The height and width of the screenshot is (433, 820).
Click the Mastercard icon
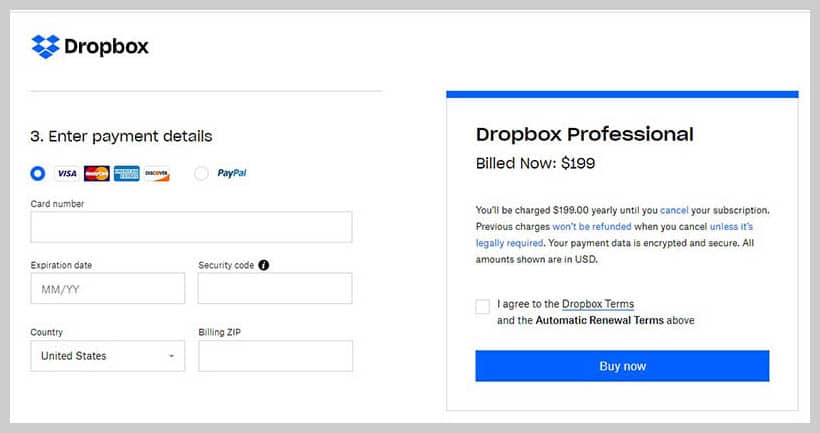(97, 173)
